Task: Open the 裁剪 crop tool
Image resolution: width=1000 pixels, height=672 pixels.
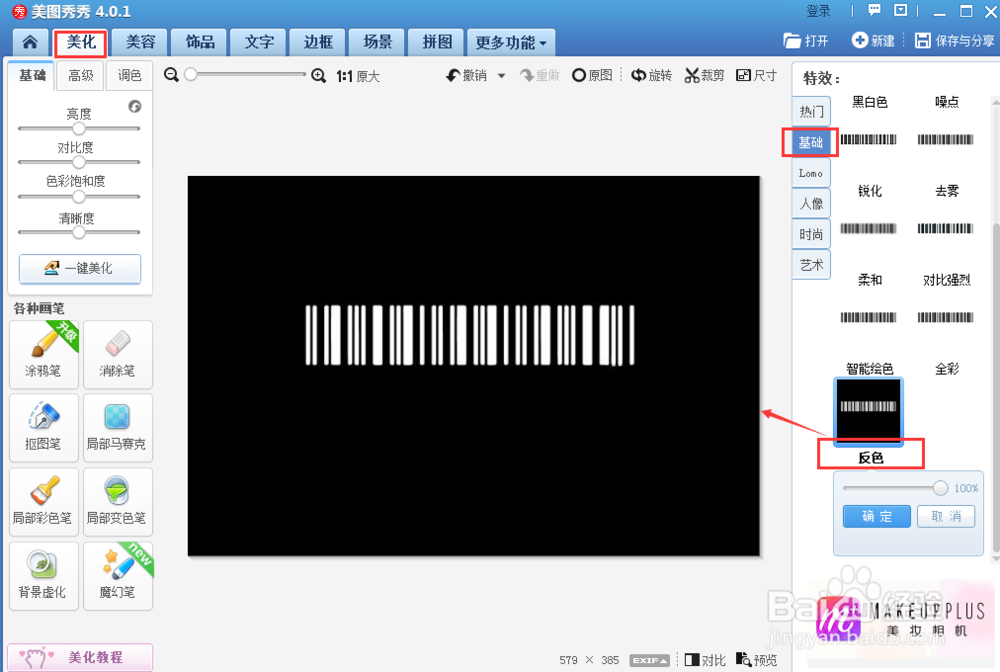Action: tap(704, 75)
